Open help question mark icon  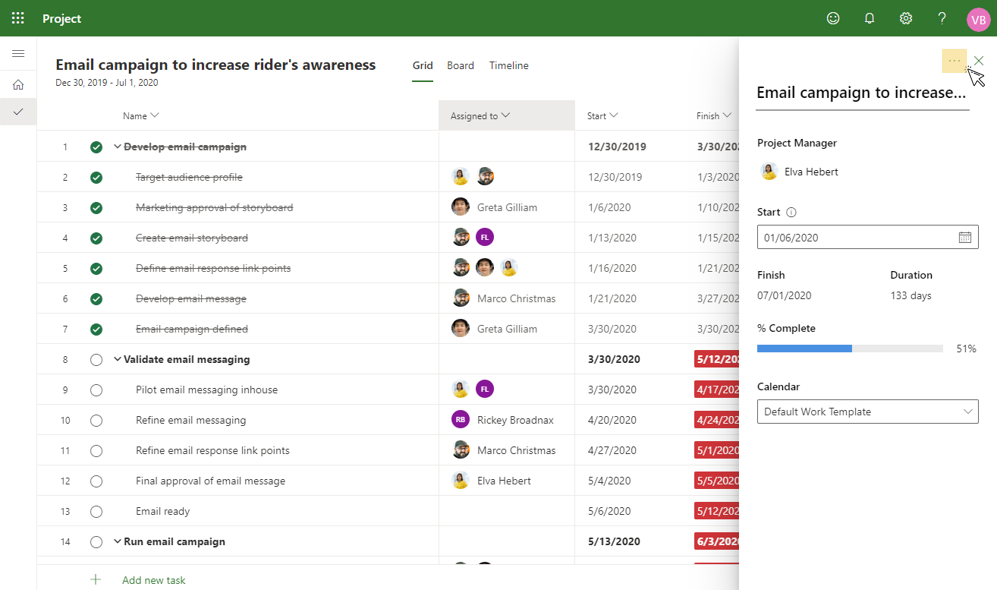click(942, 18)
